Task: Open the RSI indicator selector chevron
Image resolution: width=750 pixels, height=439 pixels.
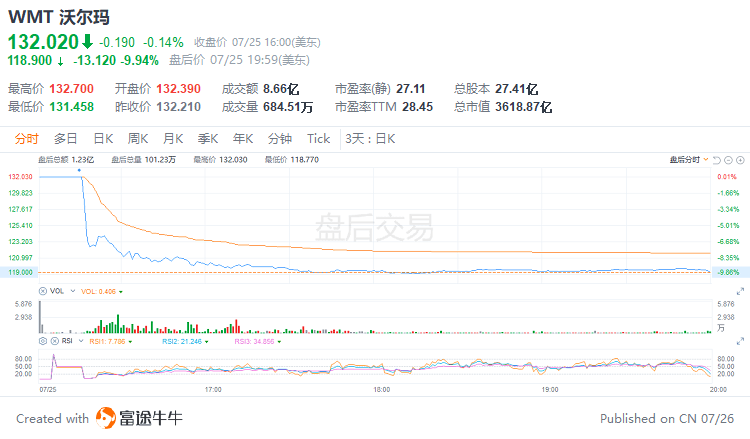Action: tap(81, 341)
